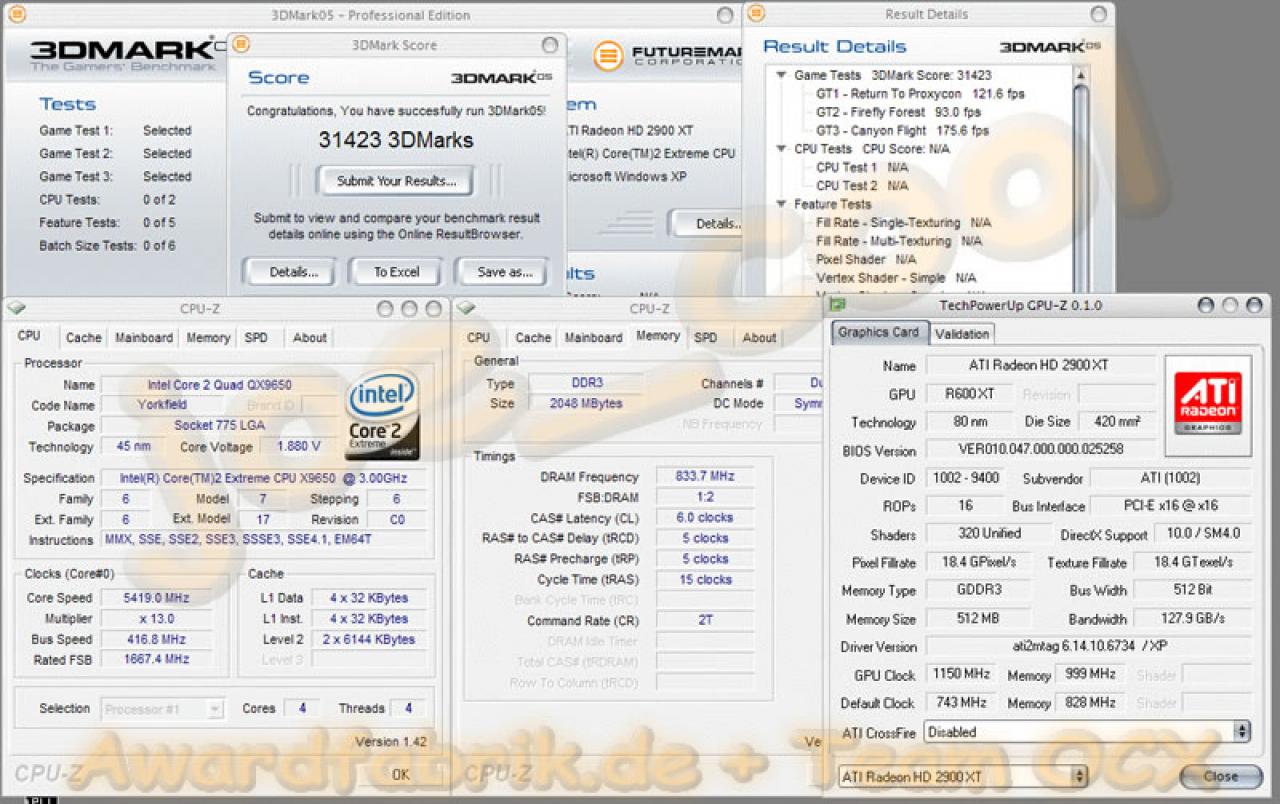This screenshot has height=804, width=1280.
Task: Click Intel Core 2 Quad QX9650 name field
Action: click(x=220, y=385)
